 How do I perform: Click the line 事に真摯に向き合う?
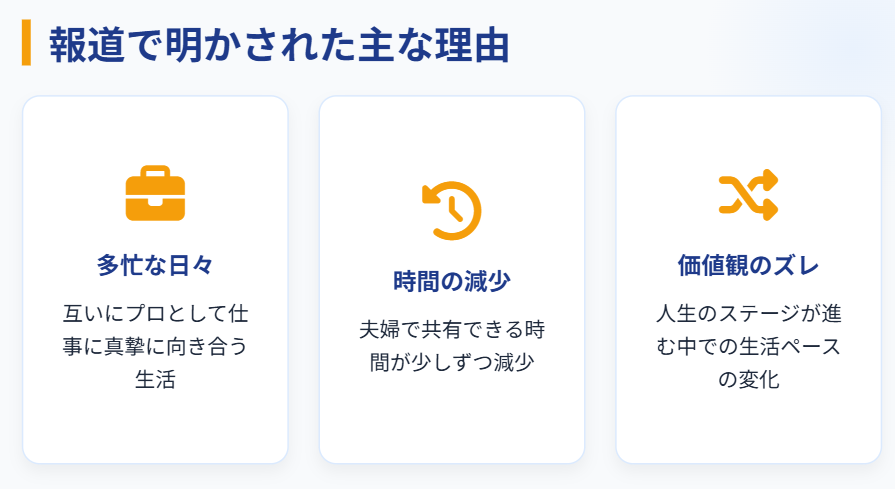pyautogui.click(x=155, y=346)
